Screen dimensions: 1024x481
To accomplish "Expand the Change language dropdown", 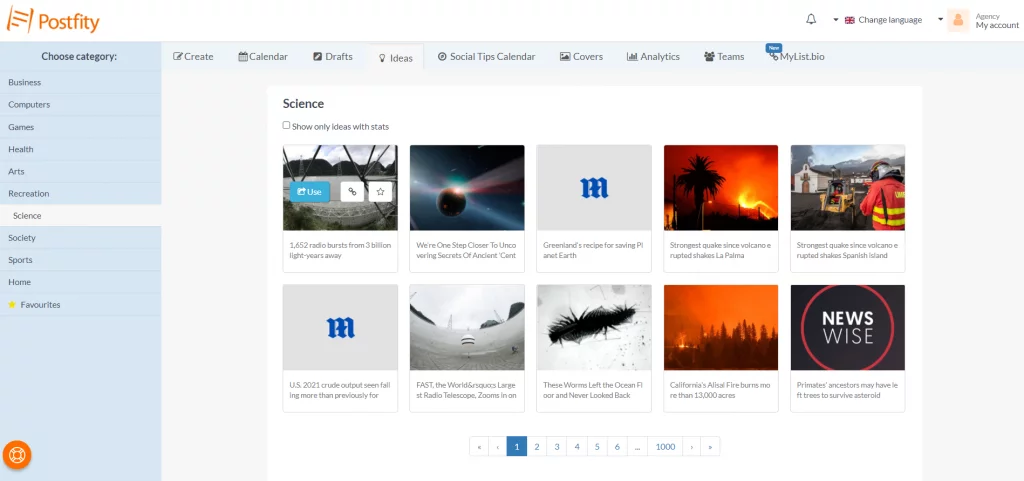I will point(878,20).
